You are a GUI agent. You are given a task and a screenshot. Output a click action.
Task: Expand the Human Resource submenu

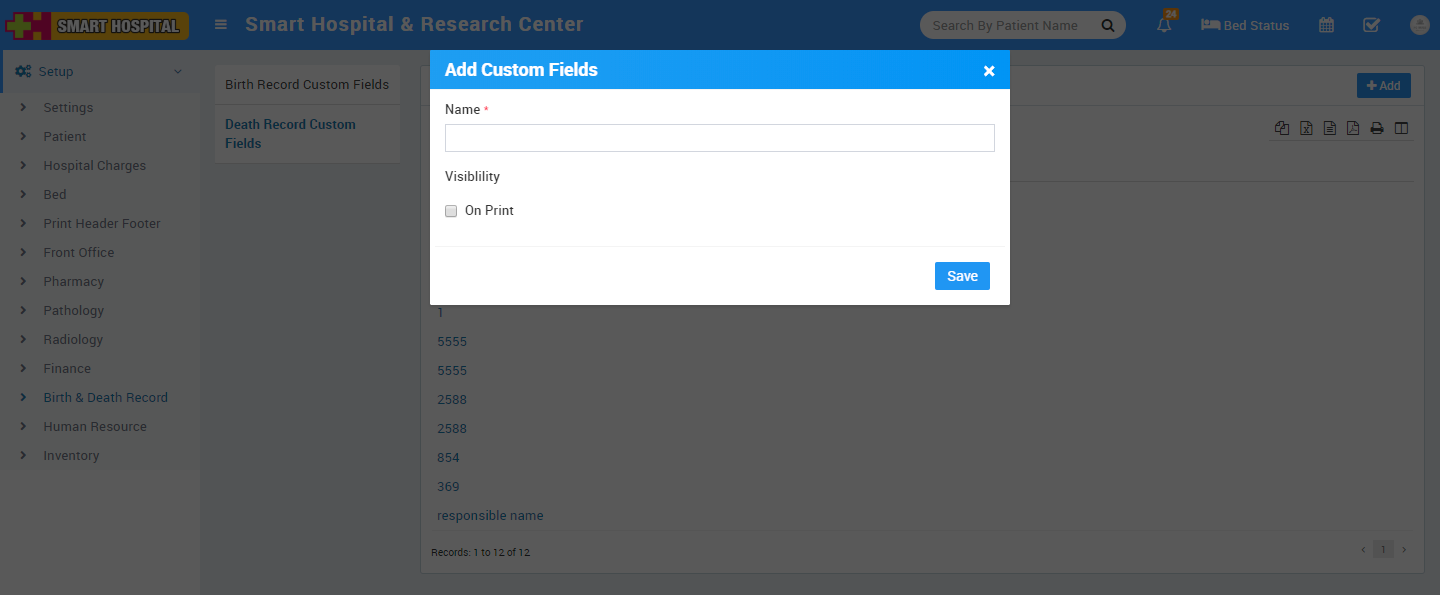tap(94, 427)
